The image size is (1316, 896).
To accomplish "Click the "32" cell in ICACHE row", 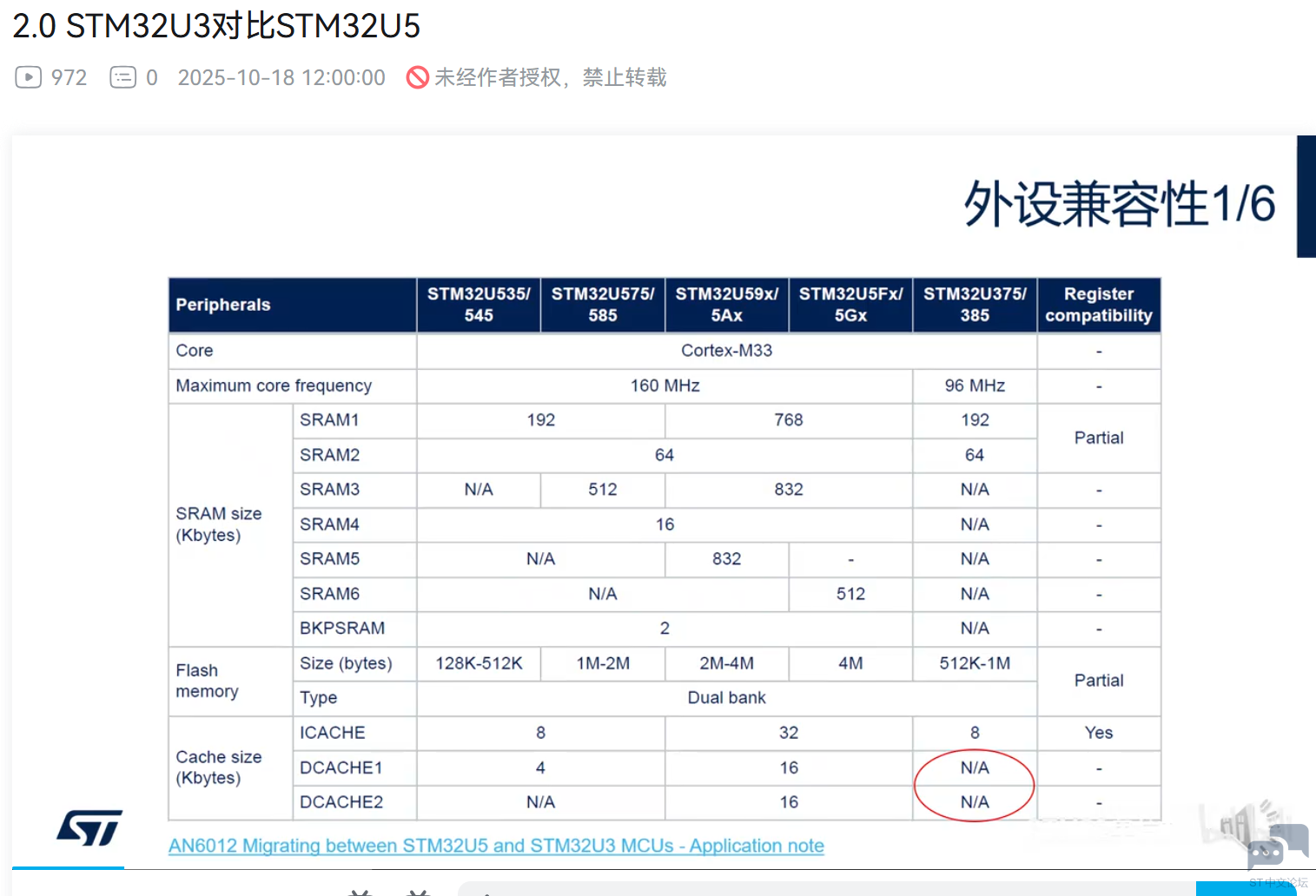I will tap(789, 733).
